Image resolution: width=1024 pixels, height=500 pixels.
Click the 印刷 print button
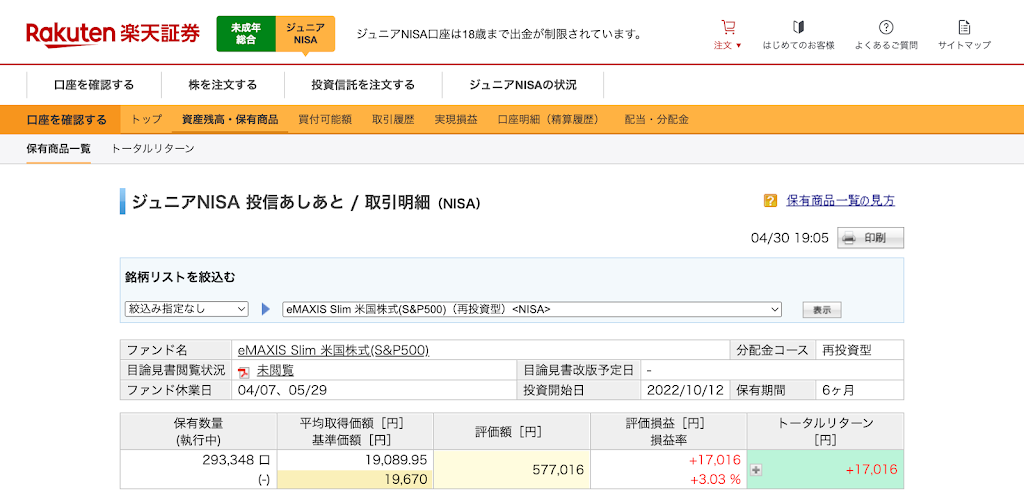coord(871,238)
